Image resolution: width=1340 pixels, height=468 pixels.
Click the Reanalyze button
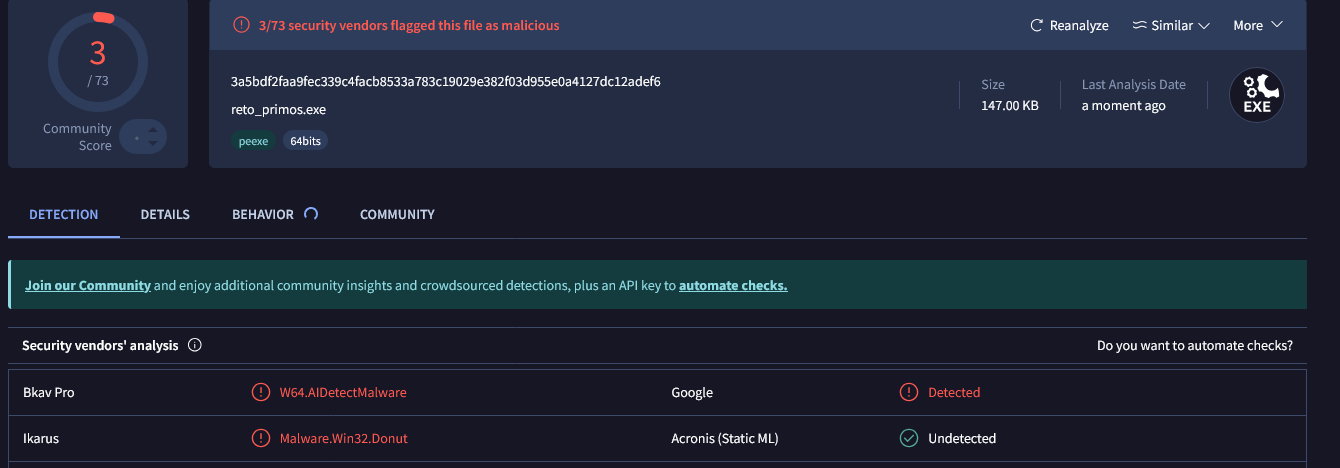(x=1069, y=25)
